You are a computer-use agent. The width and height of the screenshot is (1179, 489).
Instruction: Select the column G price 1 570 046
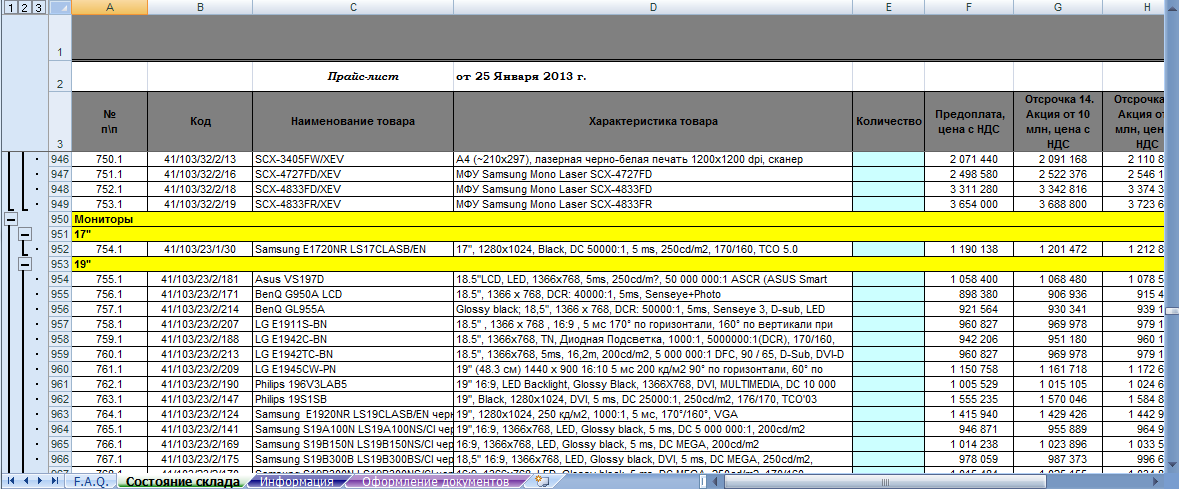click(x=1059, y=399)
